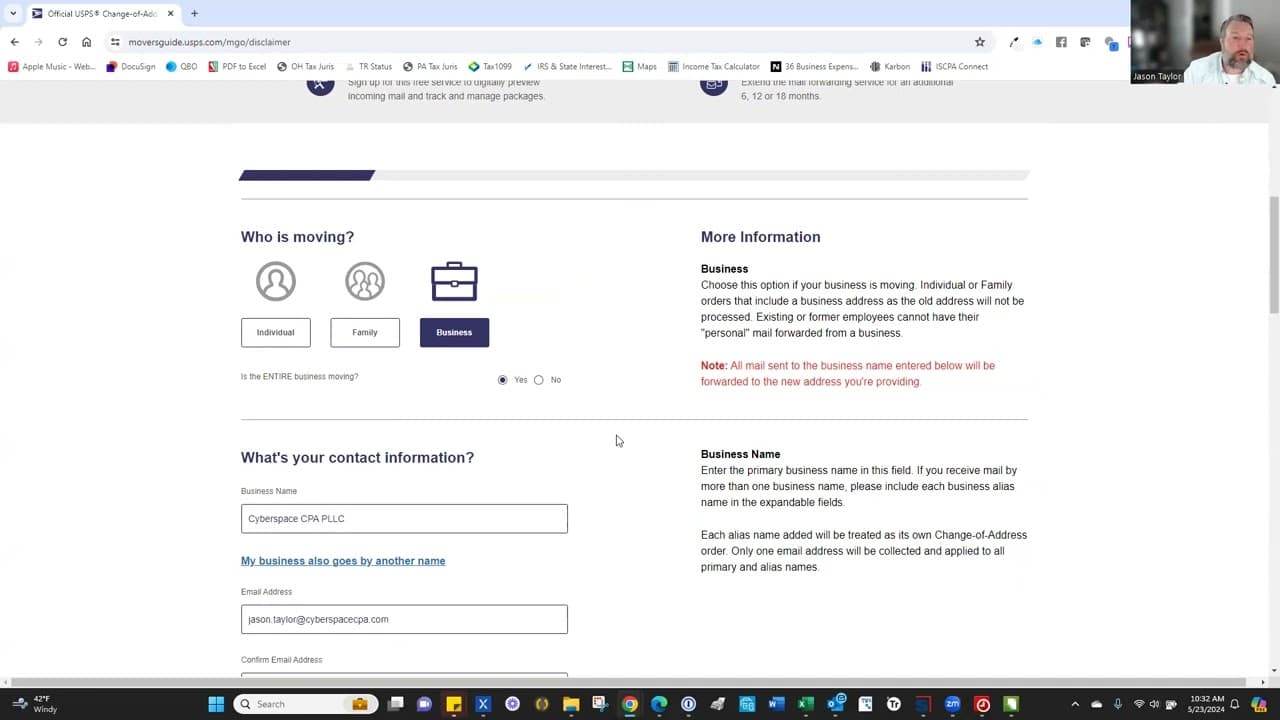Select the Business briefcase icon

coord(454,282)
